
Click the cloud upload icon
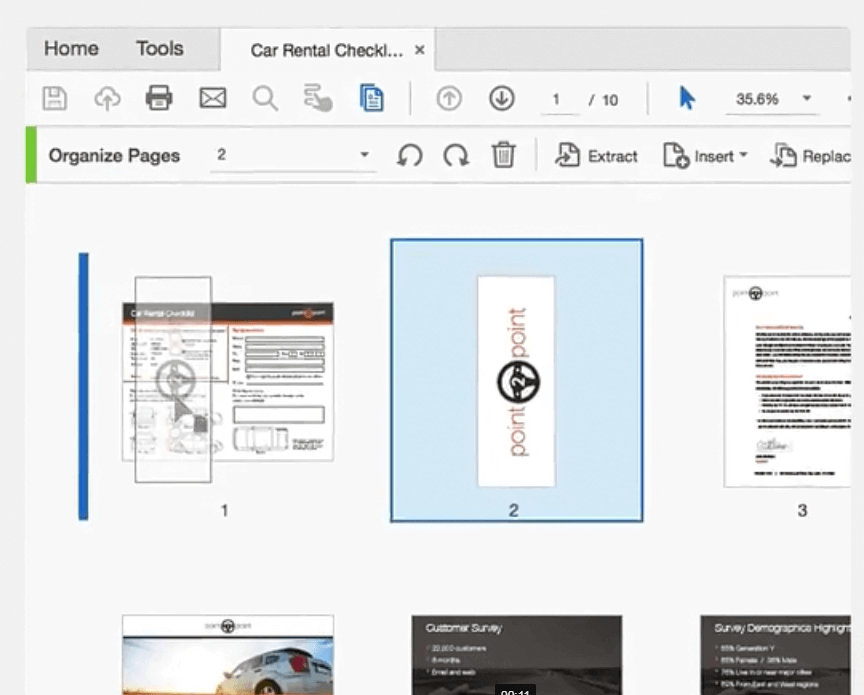[x=106, y=98]
